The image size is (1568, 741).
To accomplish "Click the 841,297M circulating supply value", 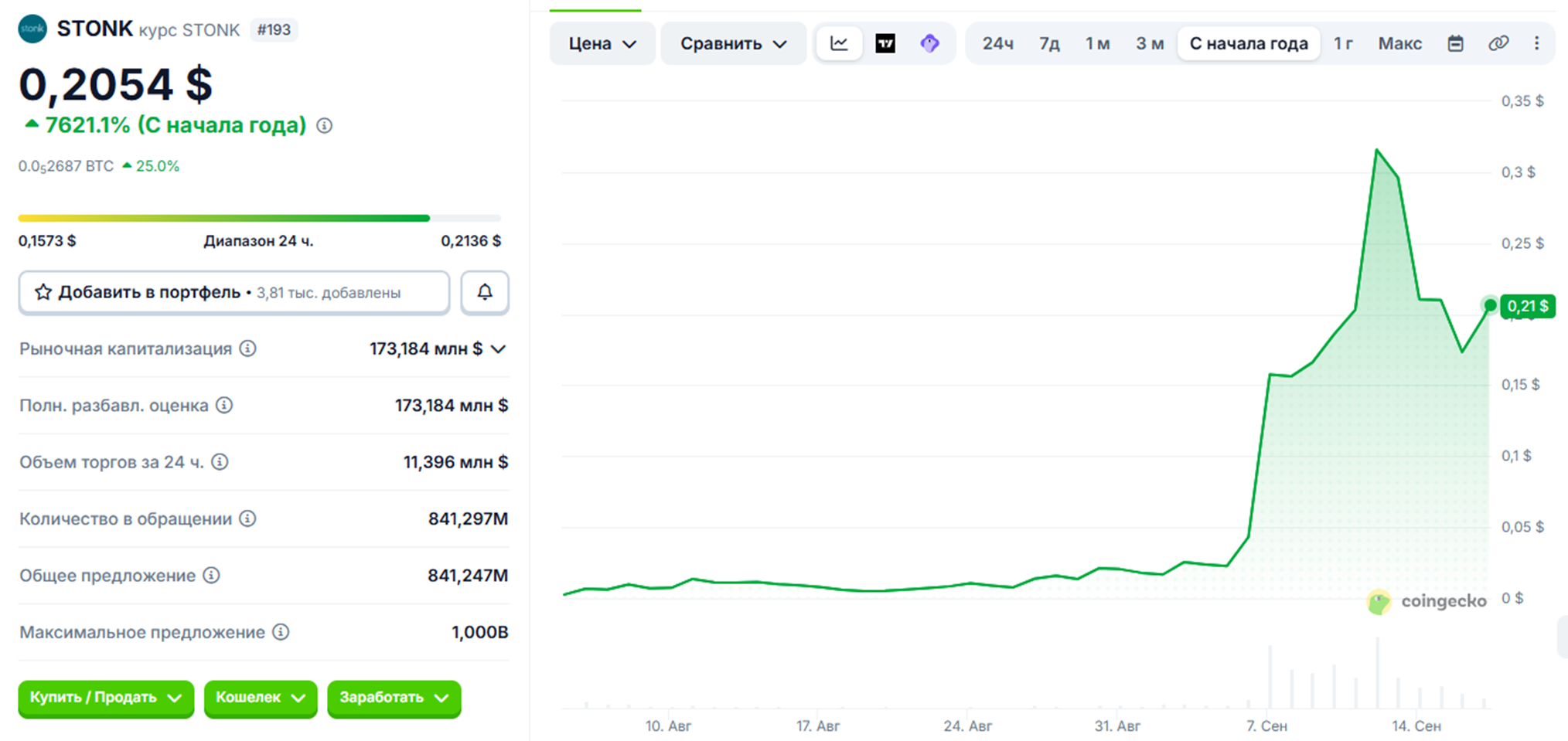I will 468,518.
